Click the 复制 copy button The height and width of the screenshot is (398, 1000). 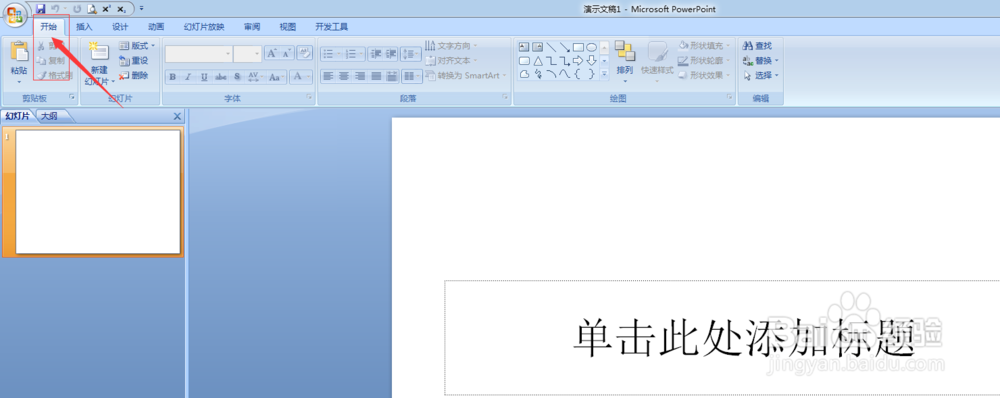(x=51, y=61)
